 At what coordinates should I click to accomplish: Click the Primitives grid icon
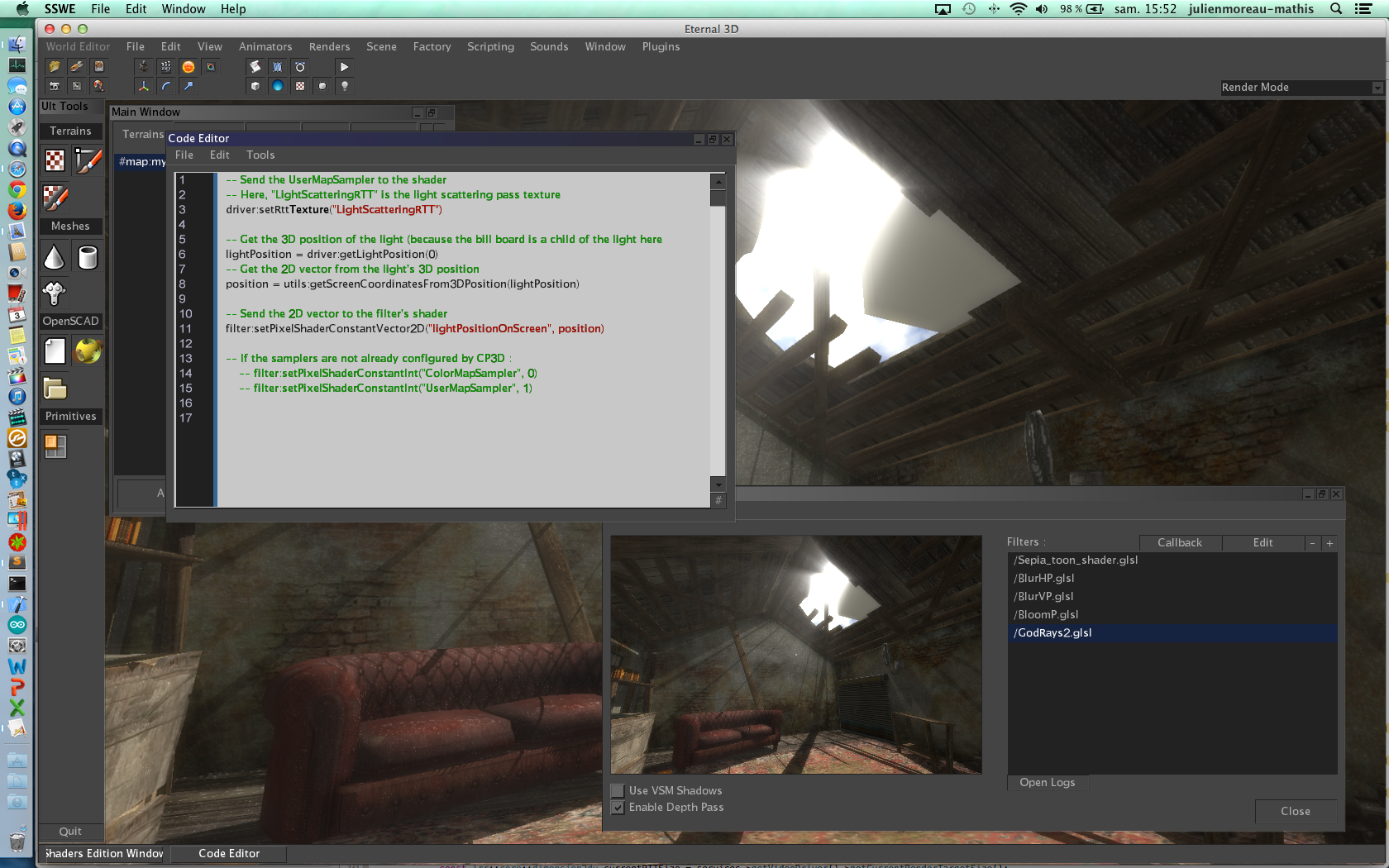tap(55, 446)
